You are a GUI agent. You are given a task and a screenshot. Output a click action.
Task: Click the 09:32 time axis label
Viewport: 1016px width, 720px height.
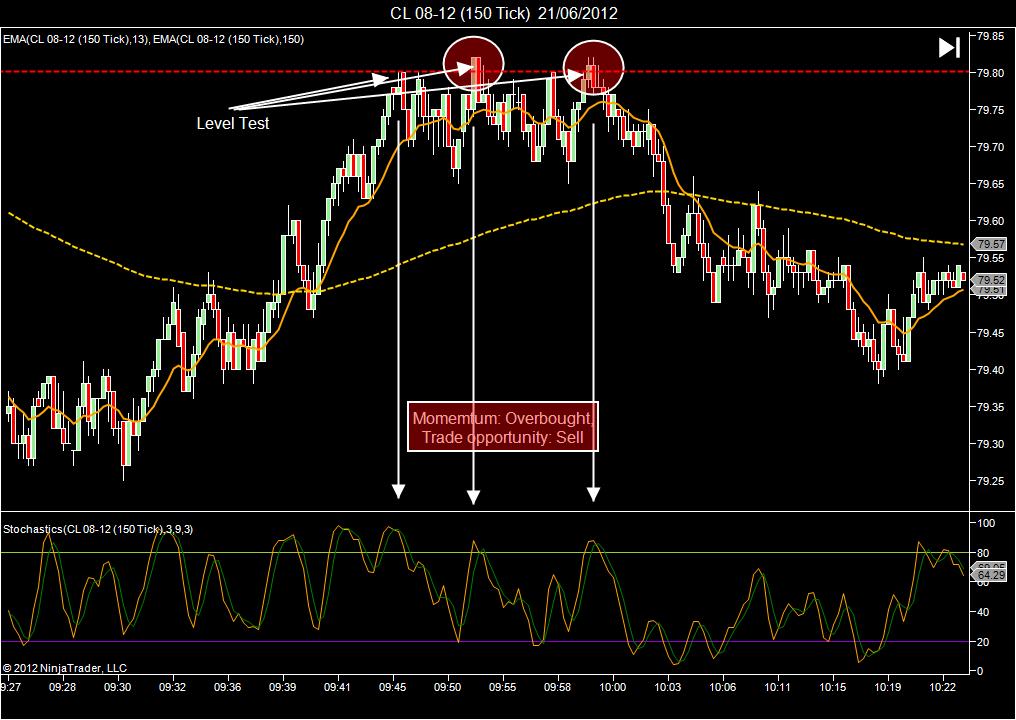point(173,687)
